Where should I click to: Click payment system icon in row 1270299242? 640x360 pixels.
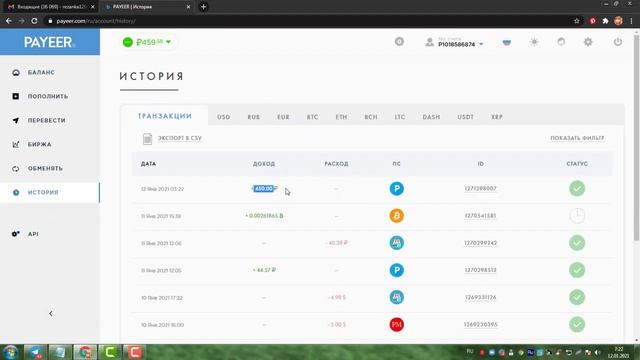click(x=396, y=243)
